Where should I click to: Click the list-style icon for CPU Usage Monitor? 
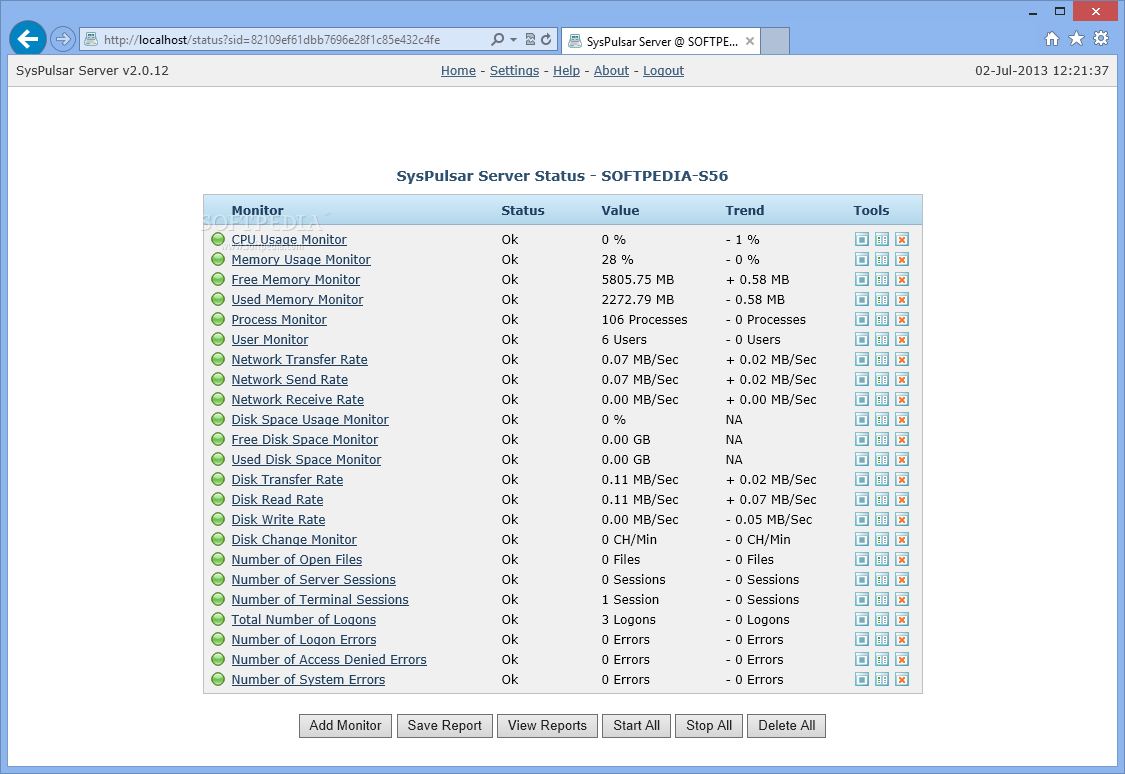(x=882, y=240)
